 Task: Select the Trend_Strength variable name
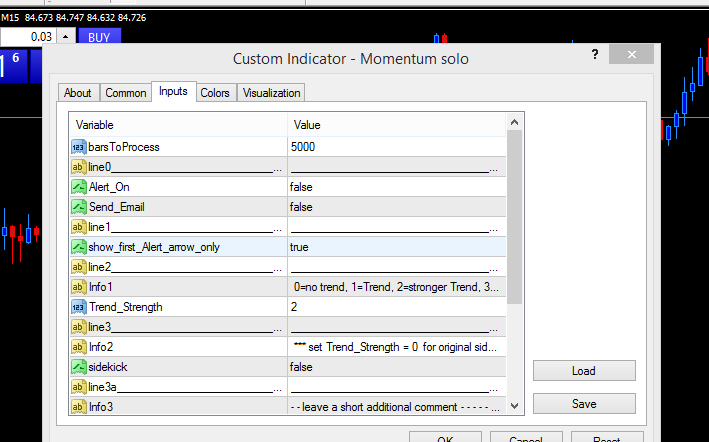[x=126, y=307]
